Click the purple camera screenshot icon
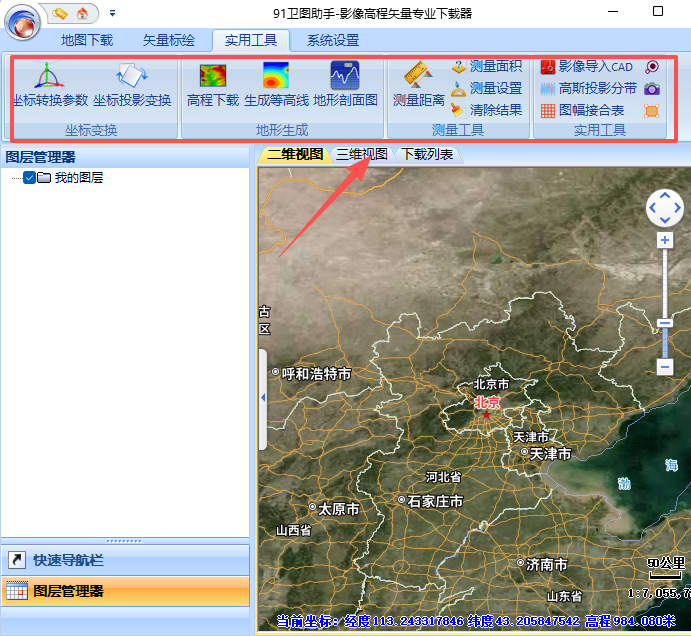The image size is (691, 636). coord(652,89)
